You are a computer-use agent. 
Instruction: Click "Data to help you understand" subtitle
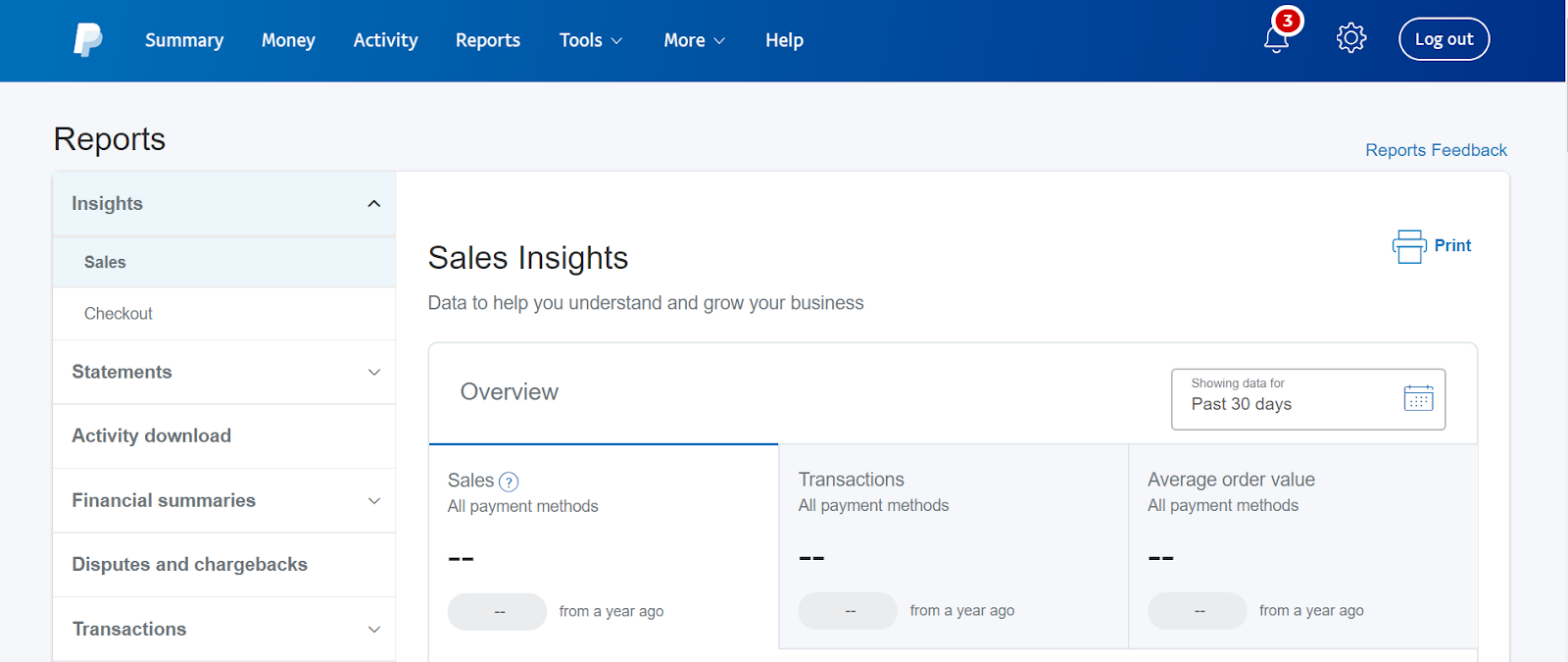click(x=646, y=303)
